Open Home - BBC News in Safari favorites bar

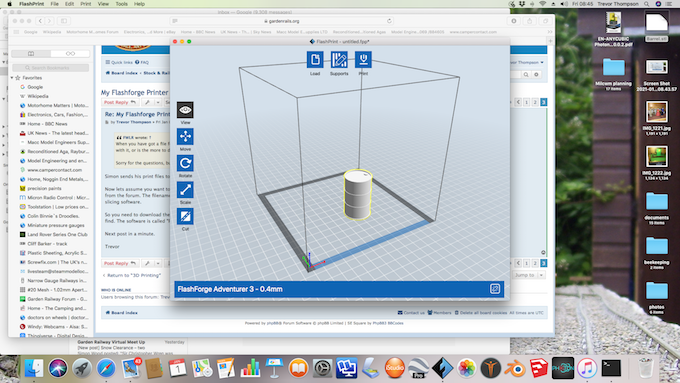198,32
